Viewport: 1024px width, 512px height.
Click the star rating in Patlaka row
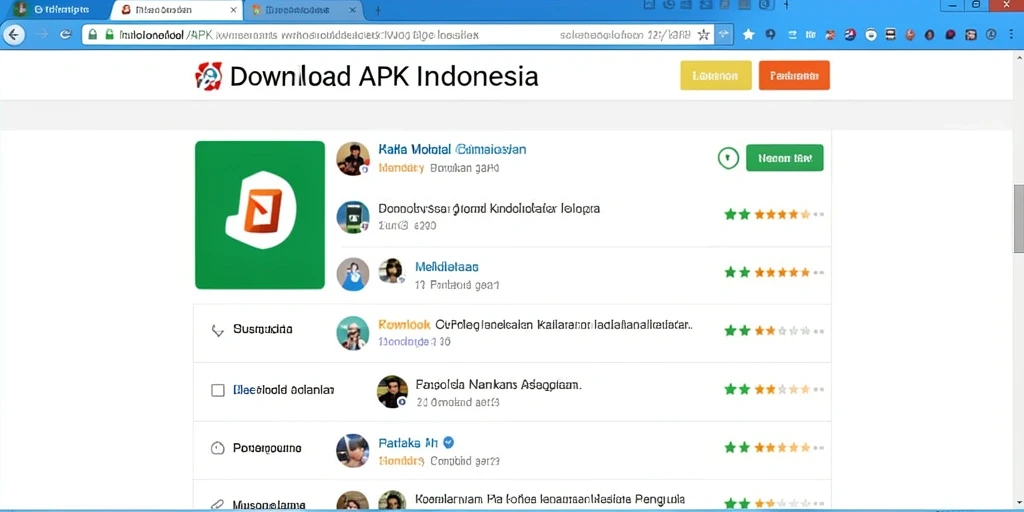[x=773, y=448]
